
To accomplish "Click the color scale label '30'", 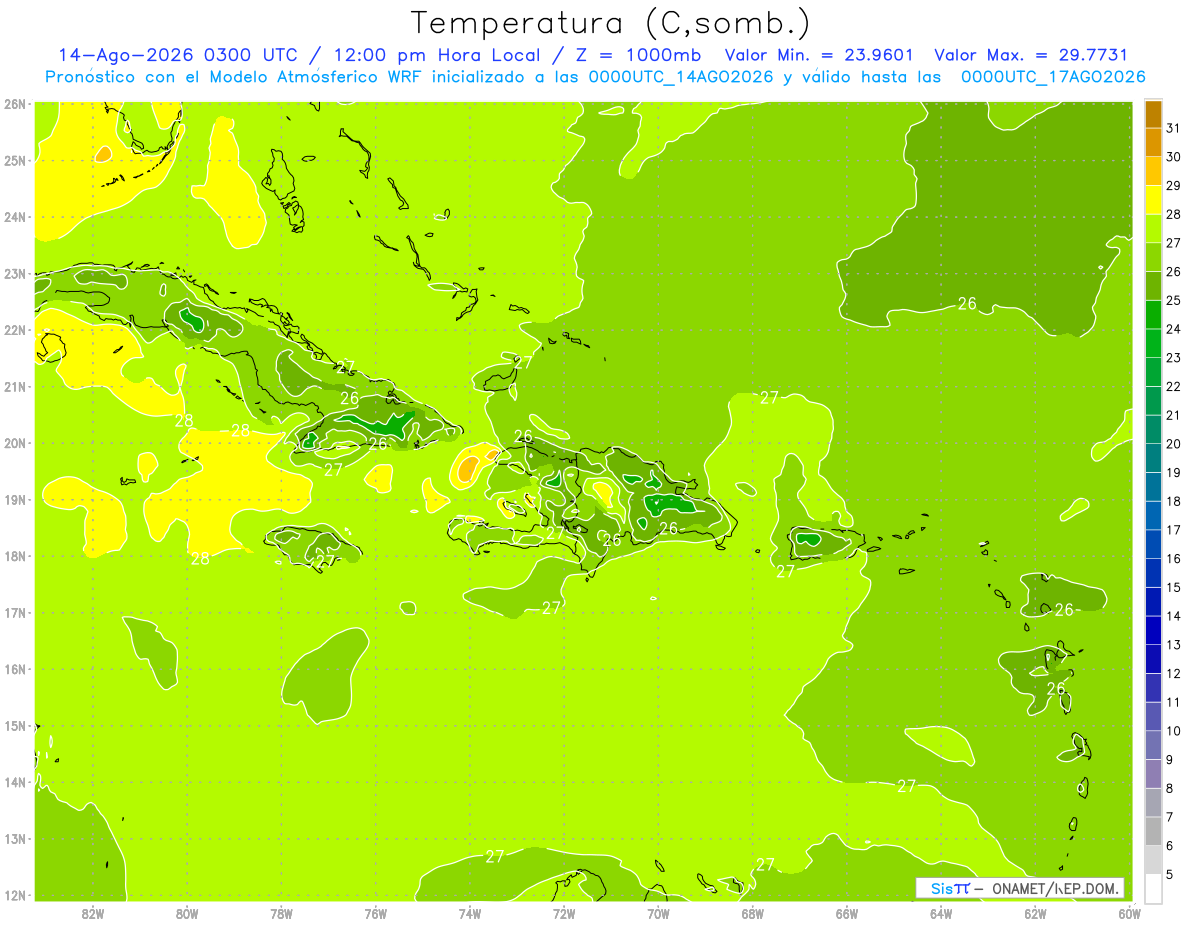I will [1173, 157].
